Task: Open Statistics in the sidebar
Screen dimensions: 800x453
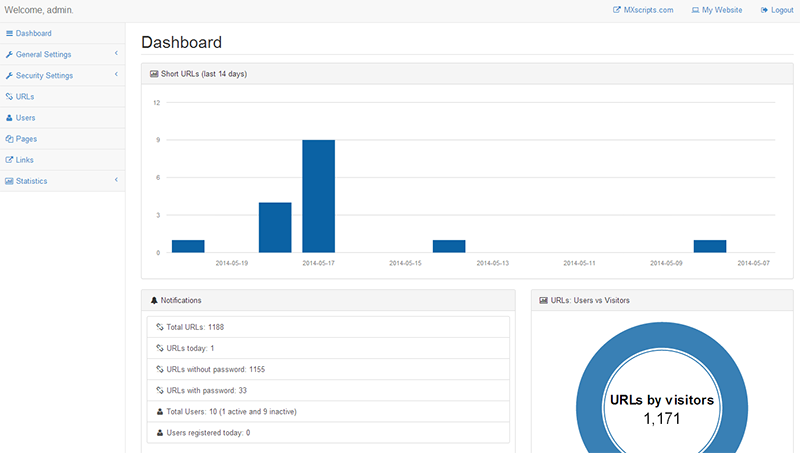Action: tap(62, 181)
